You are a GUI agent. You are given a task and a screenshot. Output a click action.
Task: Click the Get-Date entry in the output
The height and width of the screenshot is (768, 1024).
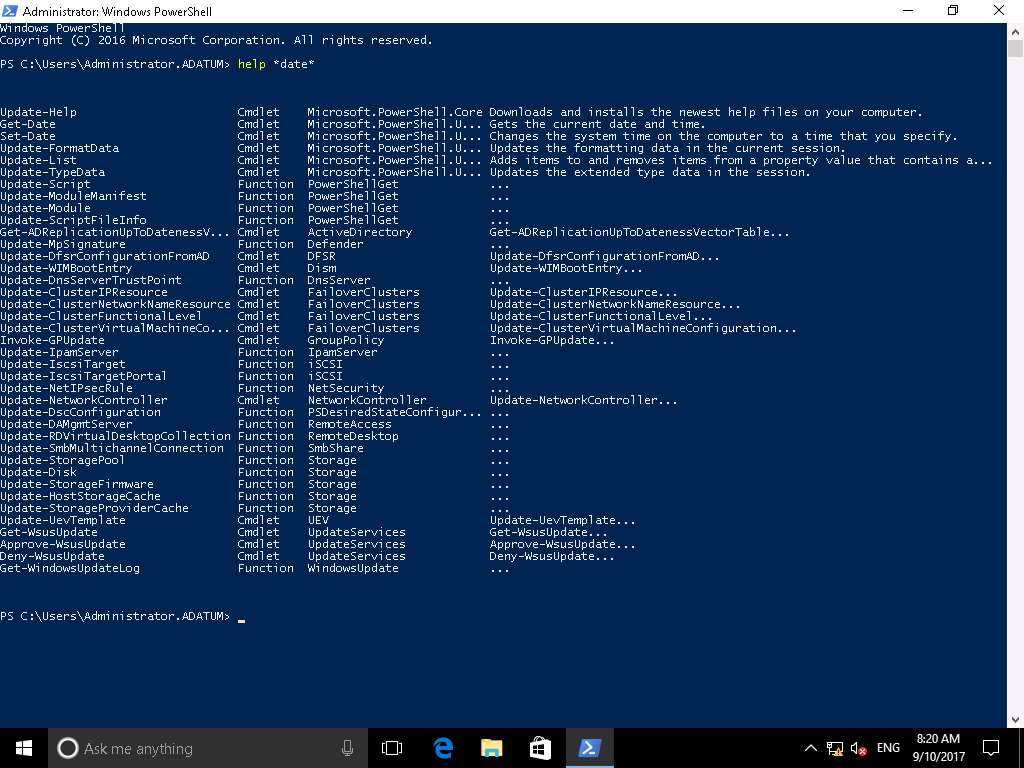(28, 124)
